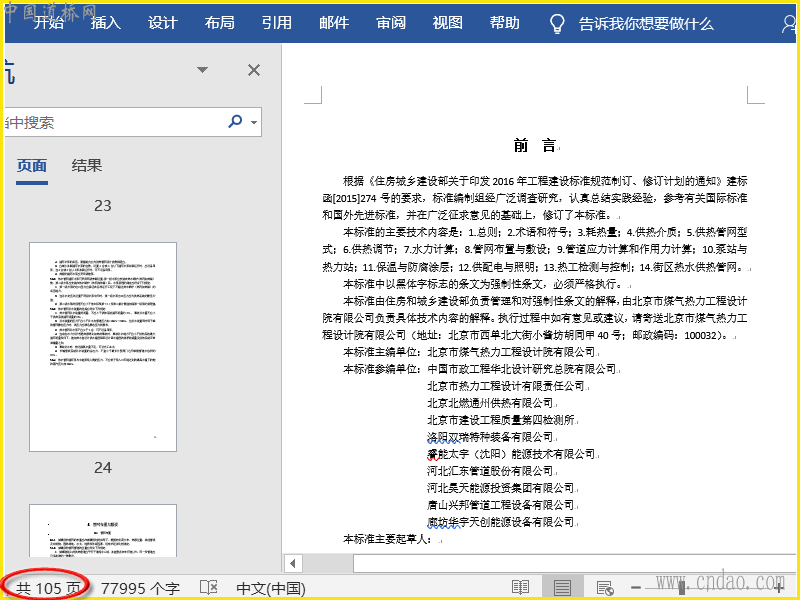The height and width of the screenshot is (600, 800).
Task: Click the lightbulb Tell Me icon
Action: (x=557, y=23)
